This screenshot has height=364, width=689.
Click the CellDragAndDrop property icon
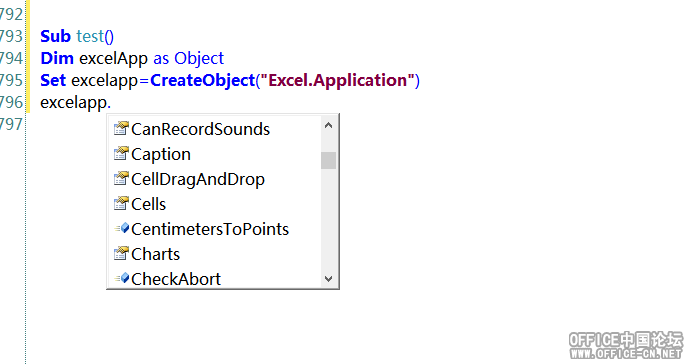point(121,178)
